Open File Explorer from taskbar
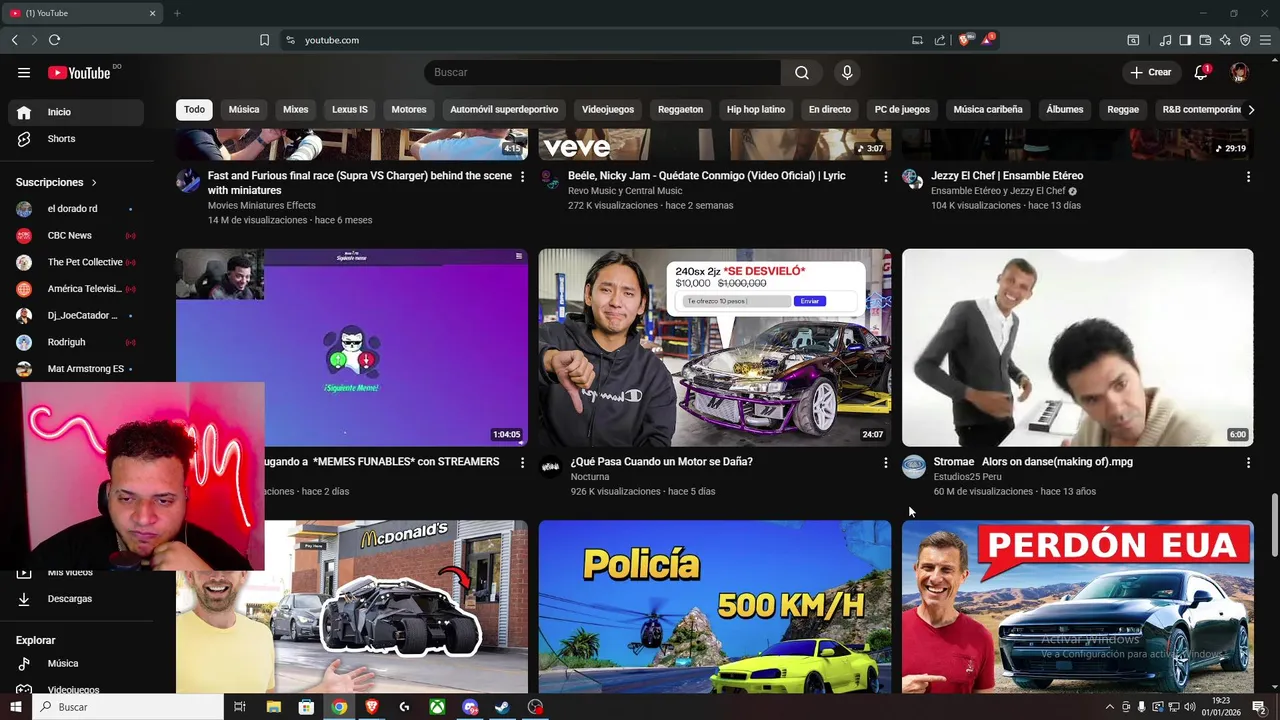 [x=273, y=707]
